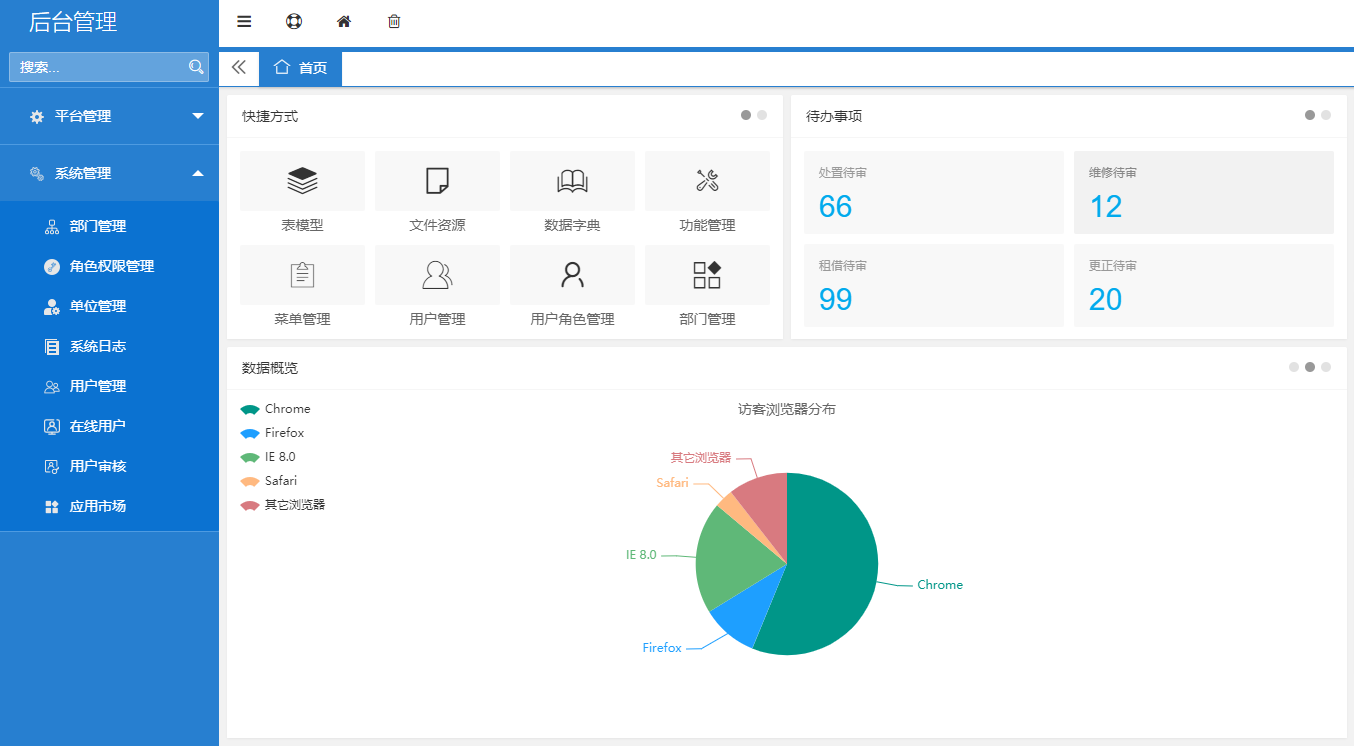This screenshot has width=1354, height=746.
Task: Click the home icon in top toolbar
Action: [344, 22]
